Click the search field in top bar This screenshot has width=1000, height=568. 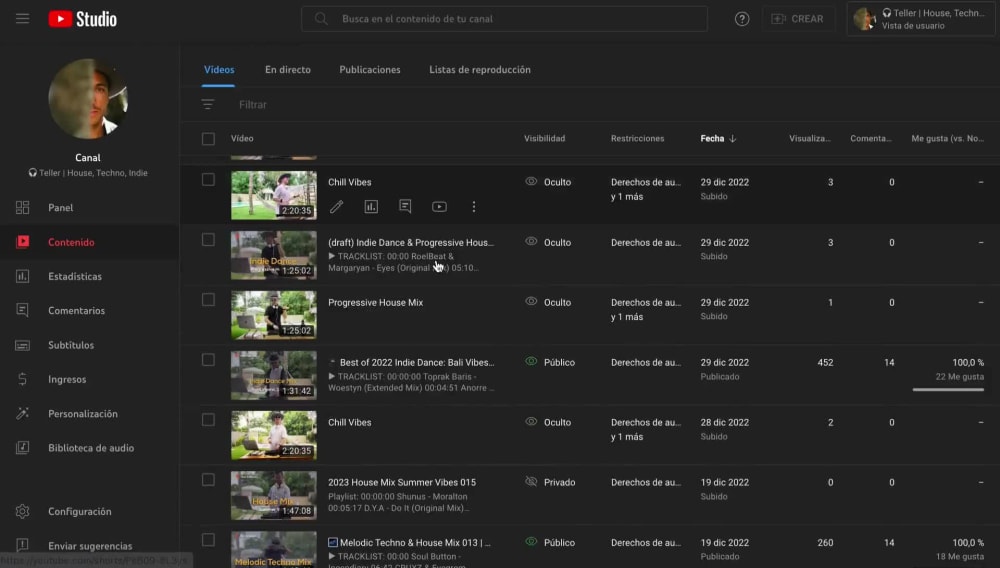(504, 19)
